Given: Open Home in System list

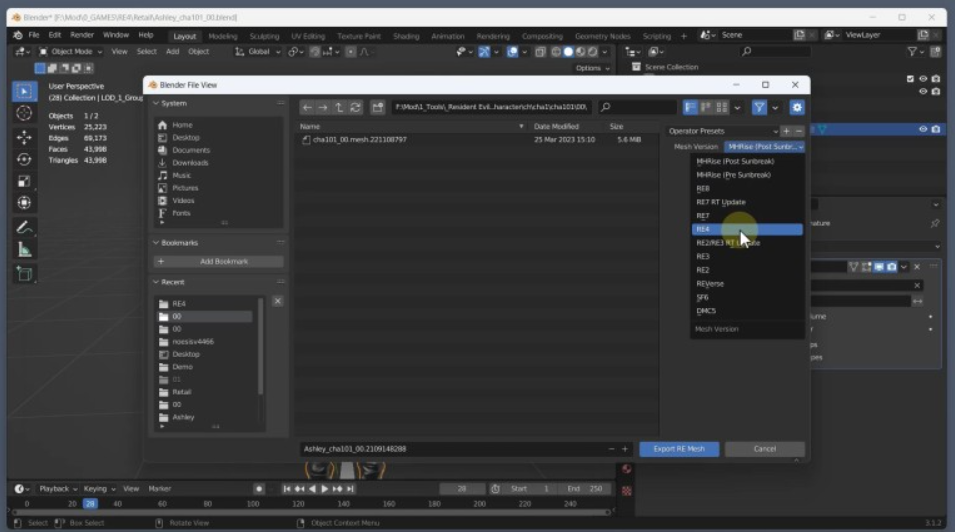Looking at the screenshot, I should (x=181, y=125).
